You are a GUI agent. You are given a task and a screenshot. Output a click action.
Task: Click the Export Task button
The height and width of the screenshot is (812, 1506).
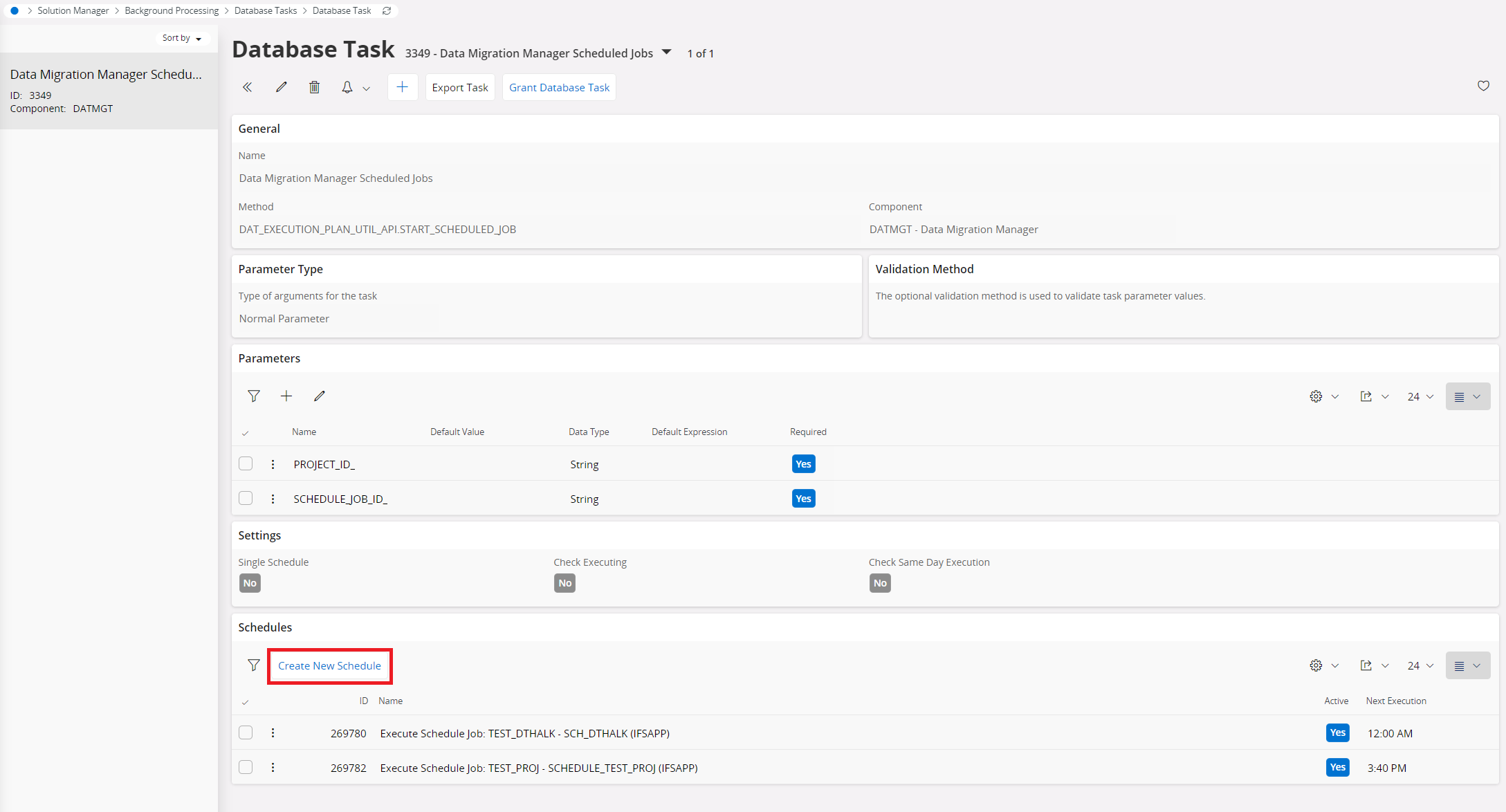click(460, 87)
